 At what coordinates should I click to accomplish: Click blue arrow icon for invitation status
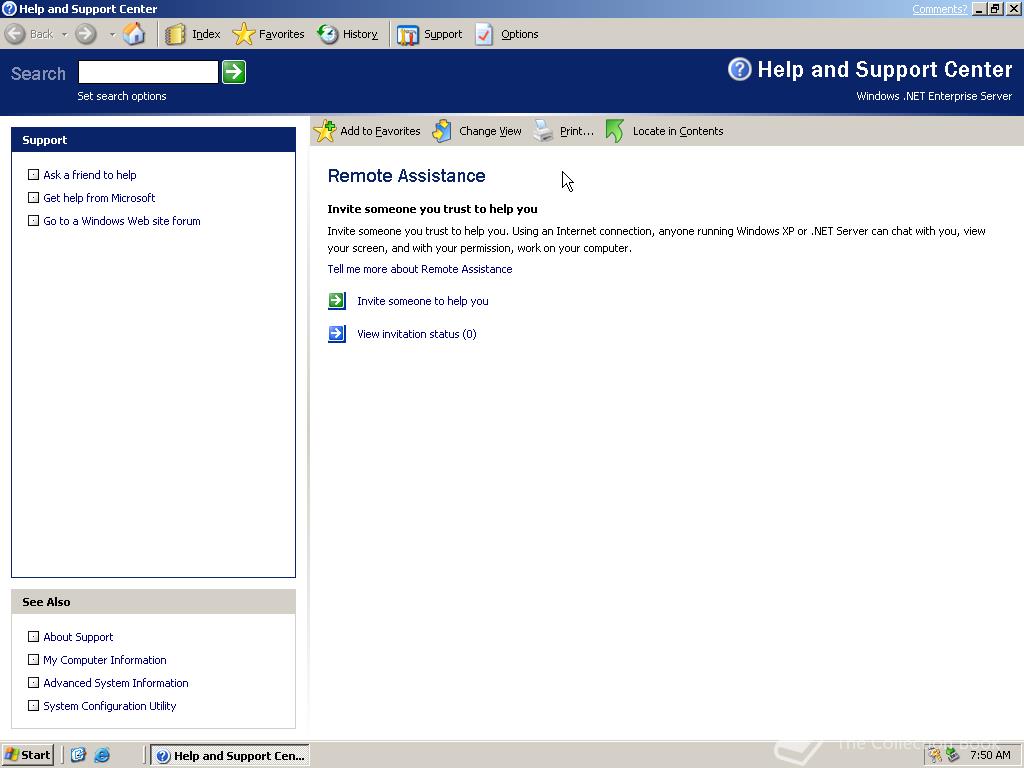point(337,334)
